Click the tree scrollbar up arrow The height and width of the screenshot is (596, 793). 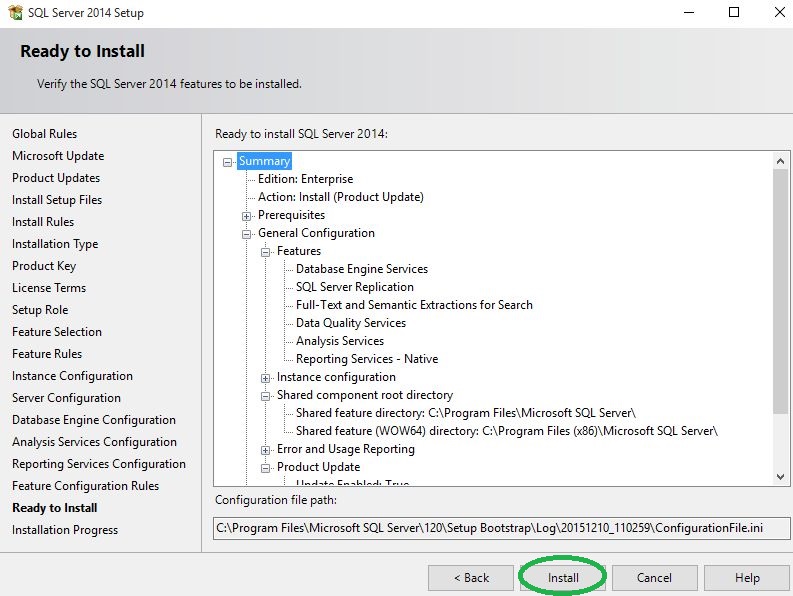pyautogui.click(x=780, y=161)
